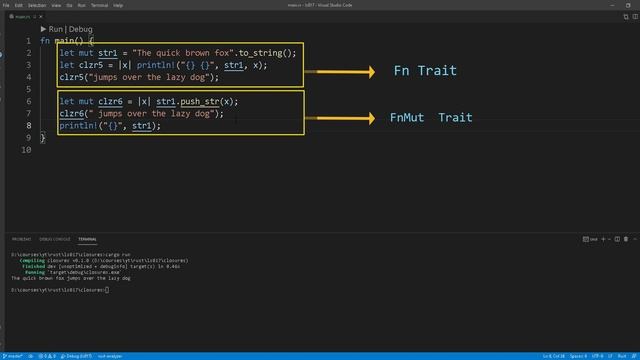640x360 pixels.
Task: Split the terminal panel
Action: (617, 239)
